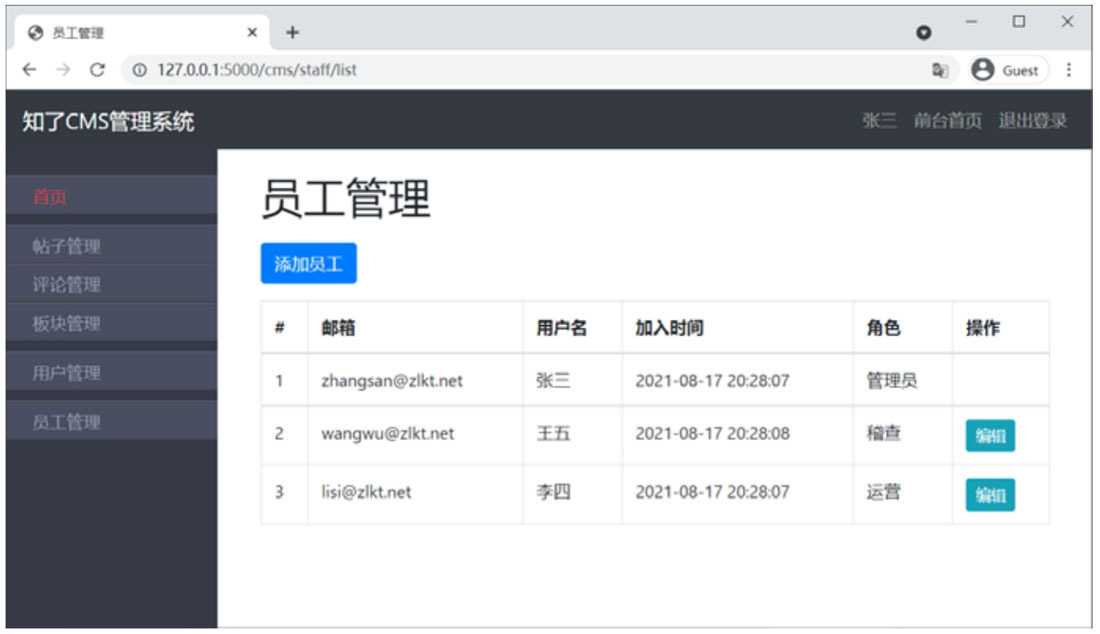
Task: Click the site information icon in address bar
Action: 140,70
